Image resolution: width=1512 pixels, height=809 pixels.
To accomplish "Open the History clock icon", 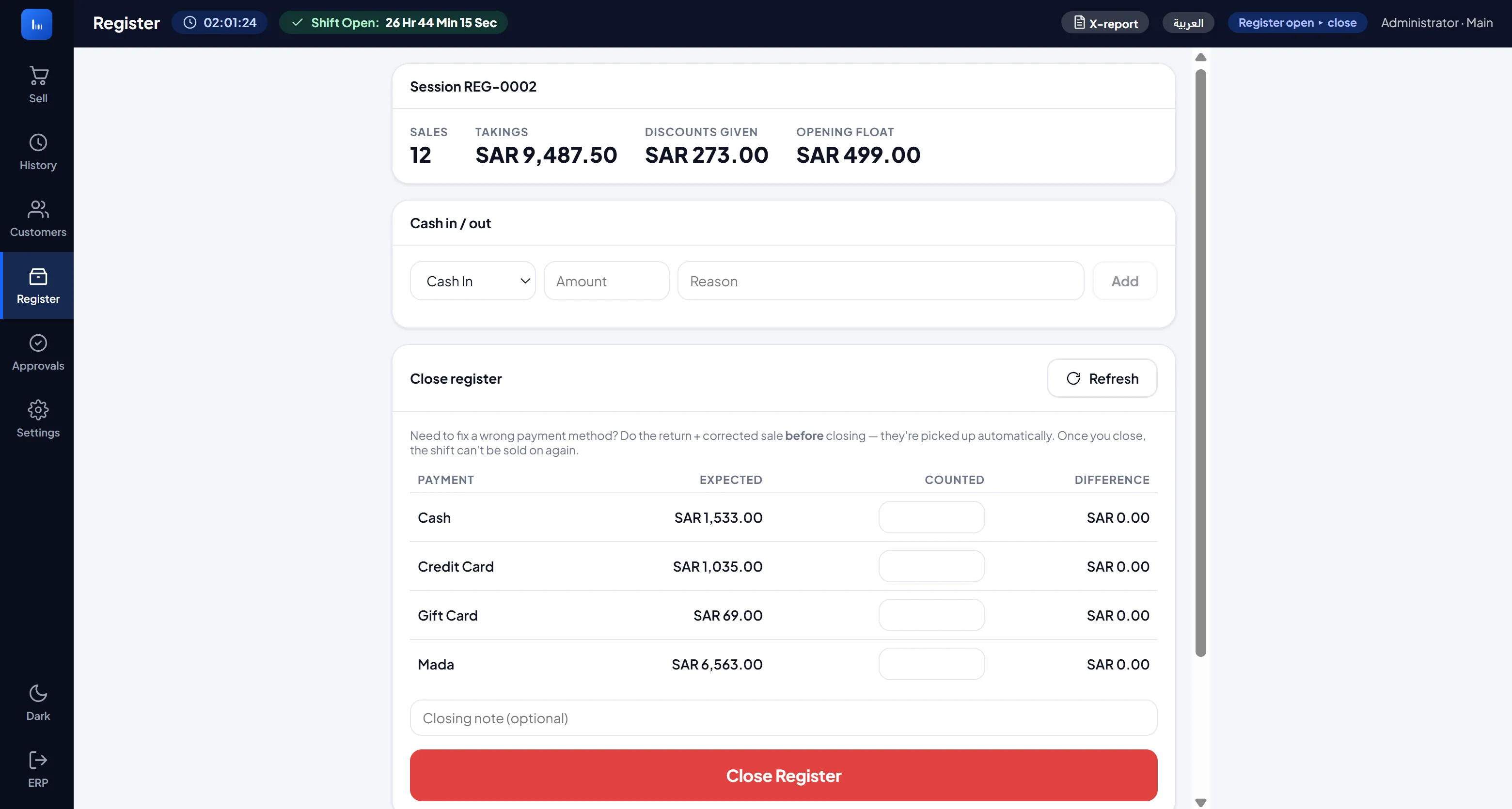I will click(x=38, y=142).
